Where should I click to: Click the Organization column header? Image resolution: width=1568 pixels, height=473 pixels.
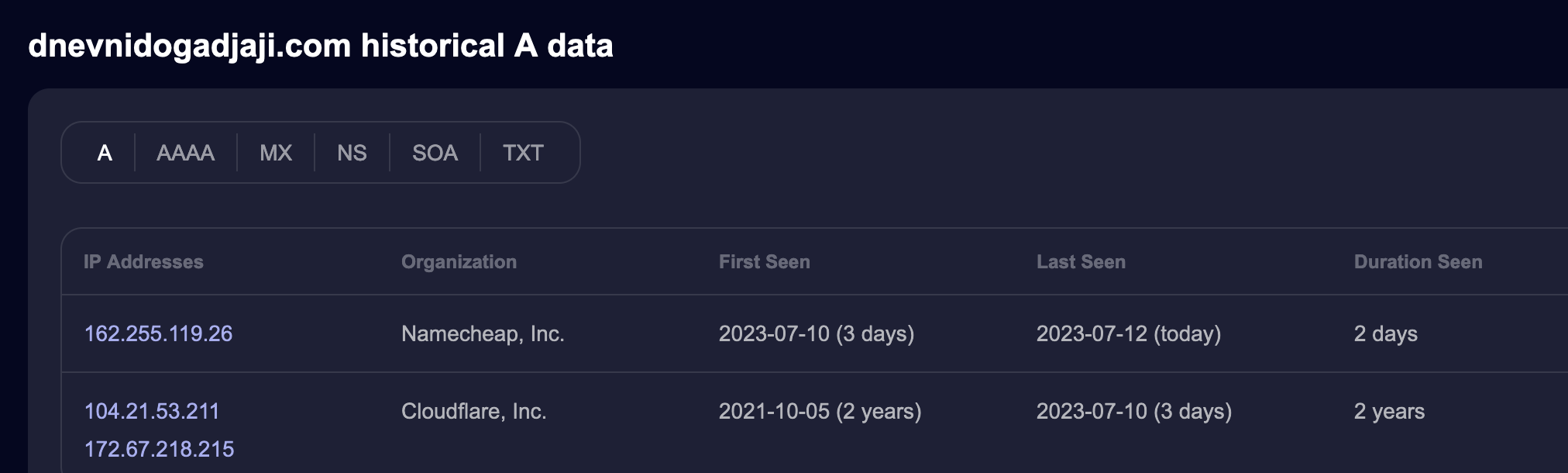(x=459, y=262)
